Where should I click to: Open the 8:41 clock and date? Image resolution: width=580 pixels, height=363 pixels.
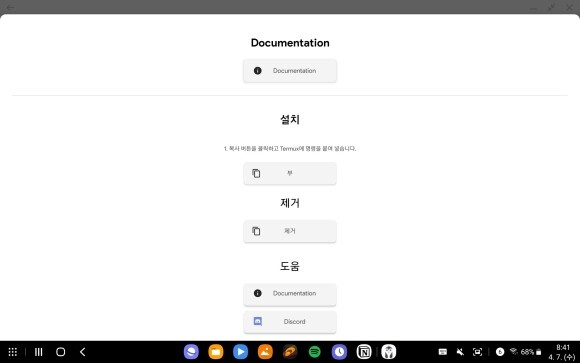pos(563,352)
